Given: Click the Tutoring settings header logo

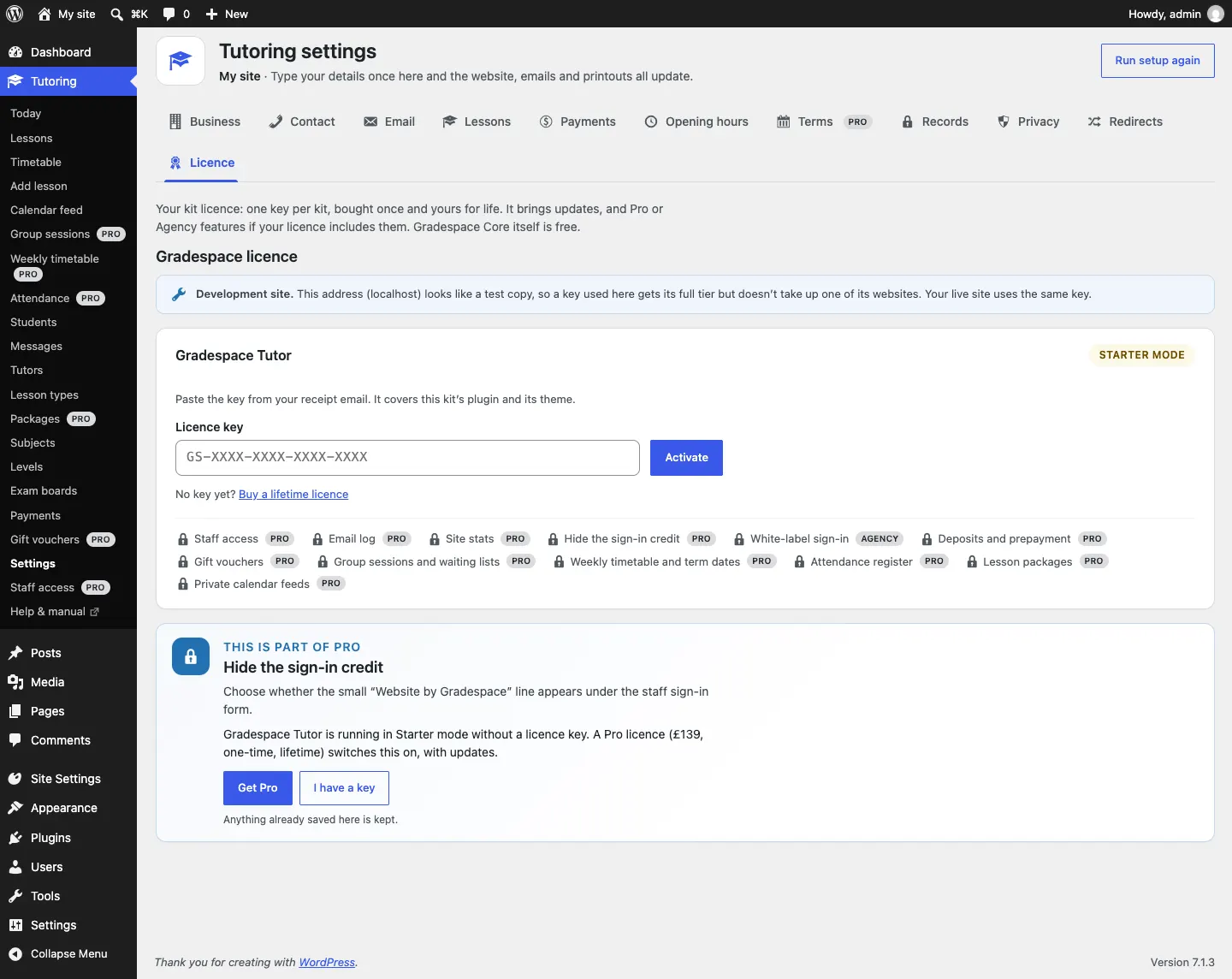Looking at the screenshot, I should click(x=181, y=61).
